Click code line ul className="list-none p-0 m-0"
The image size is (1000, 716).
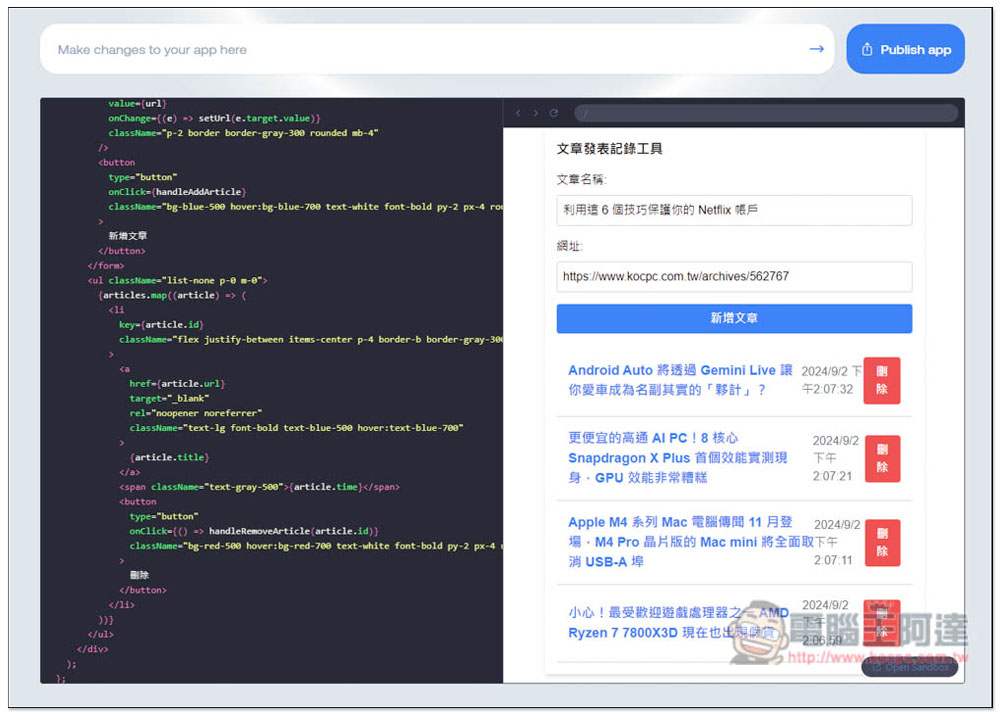coord(177,281)
